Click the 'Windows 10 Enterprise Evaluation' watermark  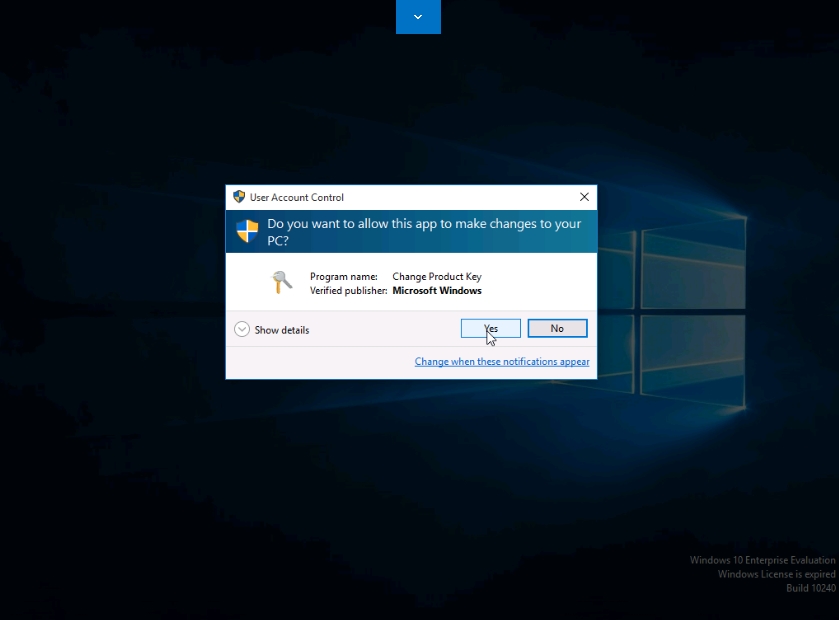click(762, 560)
